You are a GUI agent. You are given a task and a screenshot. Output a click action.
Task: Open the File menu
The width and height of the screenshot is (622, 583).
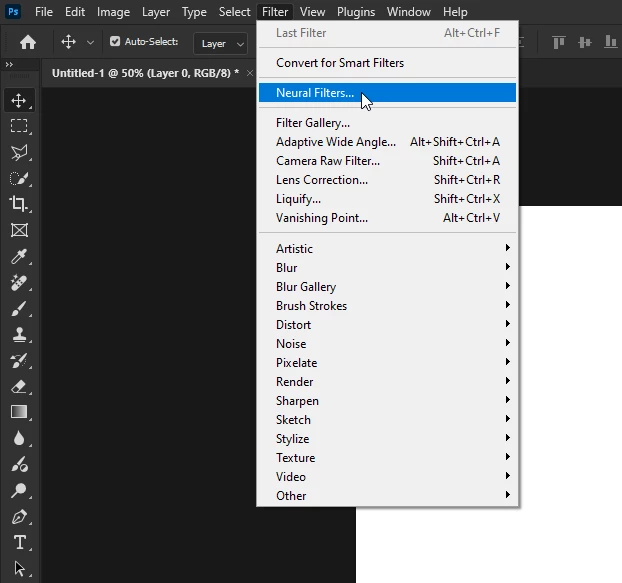(44, 12)
